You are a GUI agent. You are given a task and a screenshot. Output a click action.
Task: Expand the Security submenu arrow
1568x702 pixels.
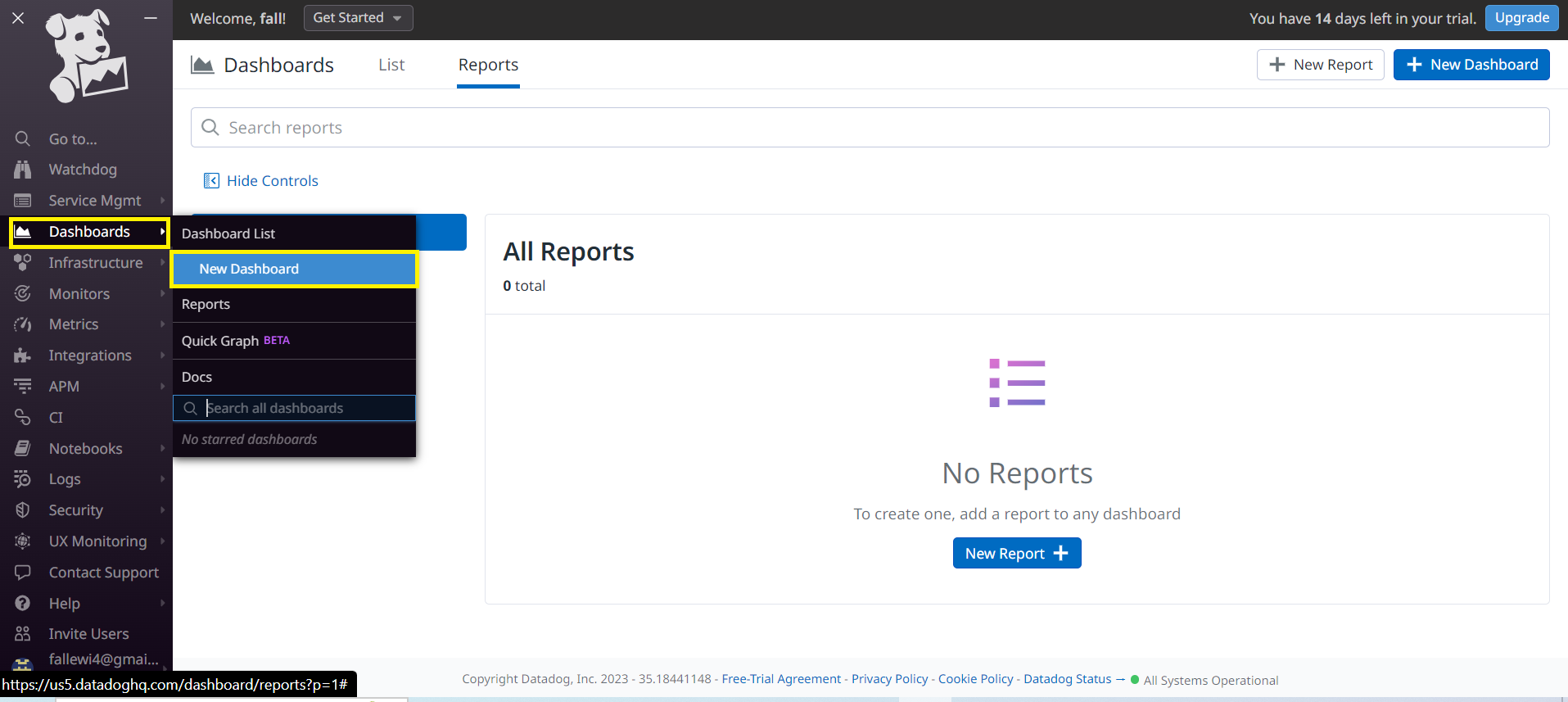(x=163, y=510)
